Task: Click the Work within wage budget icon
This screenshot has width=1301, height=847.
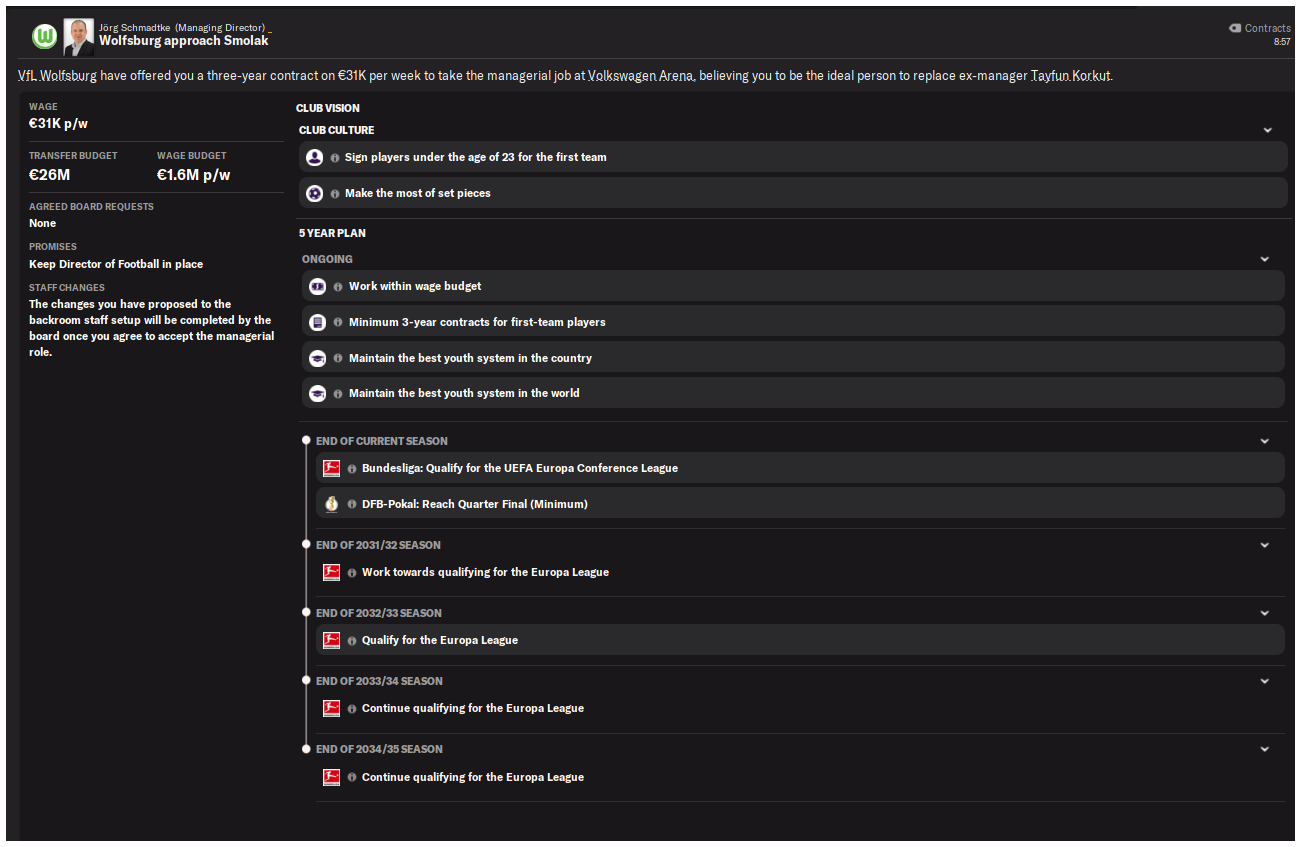Action: point(318,286)
